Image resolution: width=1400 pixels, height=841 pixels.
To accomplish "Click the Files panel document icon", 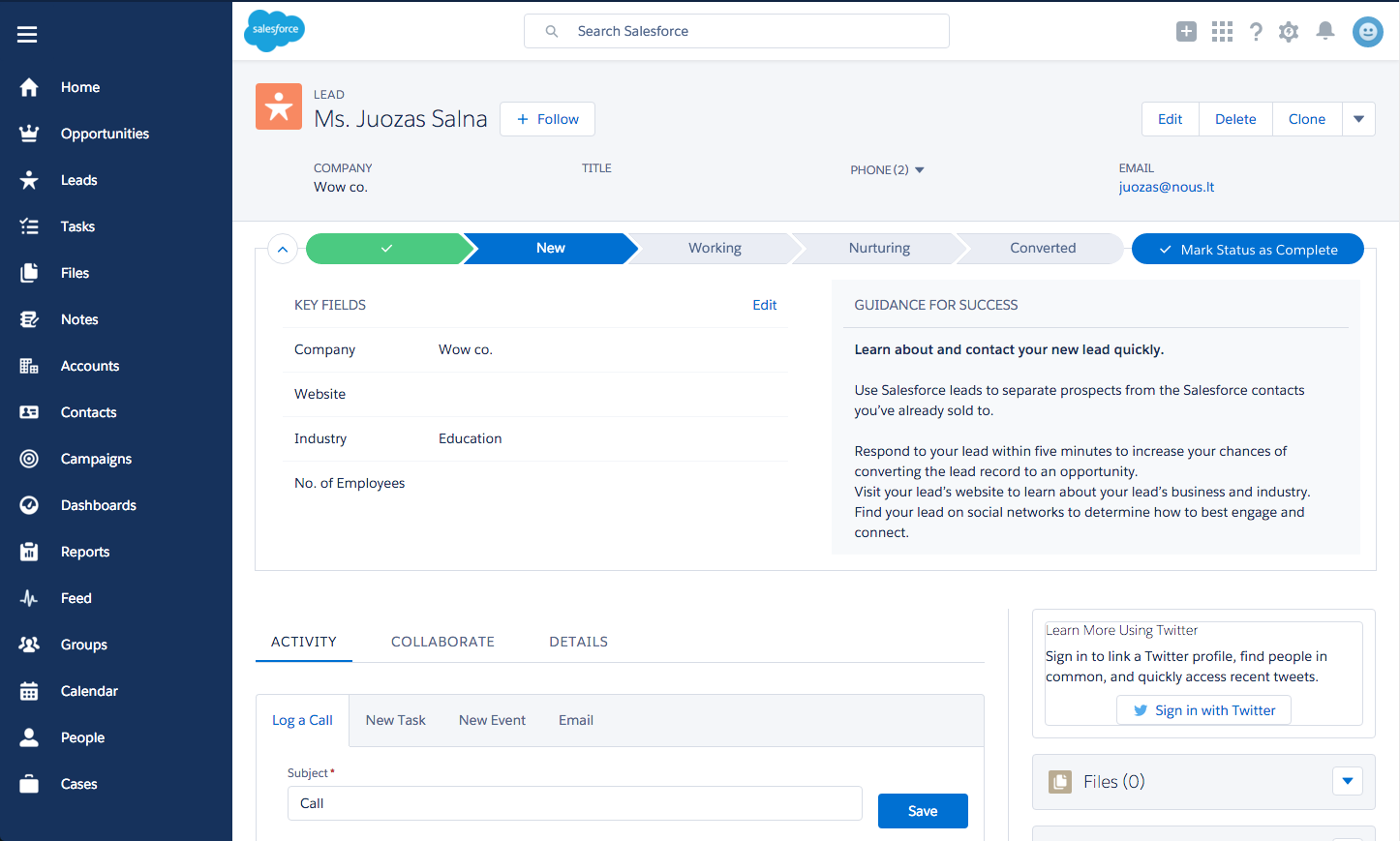I will tap(1061, 782).
